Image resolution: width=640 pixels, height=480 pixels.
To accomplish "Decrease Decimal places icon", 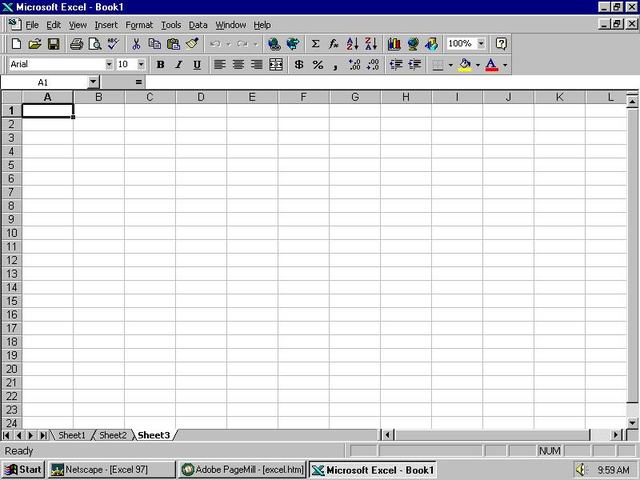I will pos(373,64).
